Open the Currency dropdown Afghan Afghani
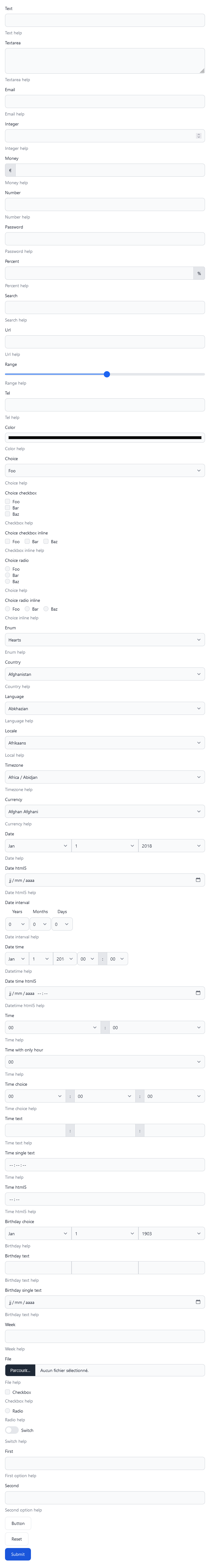 [x=105, y=811]
